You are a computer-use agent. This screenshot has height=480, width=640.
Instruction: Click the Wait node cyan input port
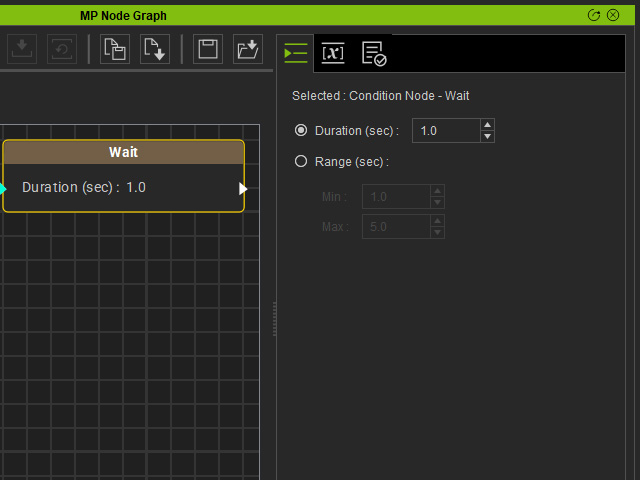3,189
